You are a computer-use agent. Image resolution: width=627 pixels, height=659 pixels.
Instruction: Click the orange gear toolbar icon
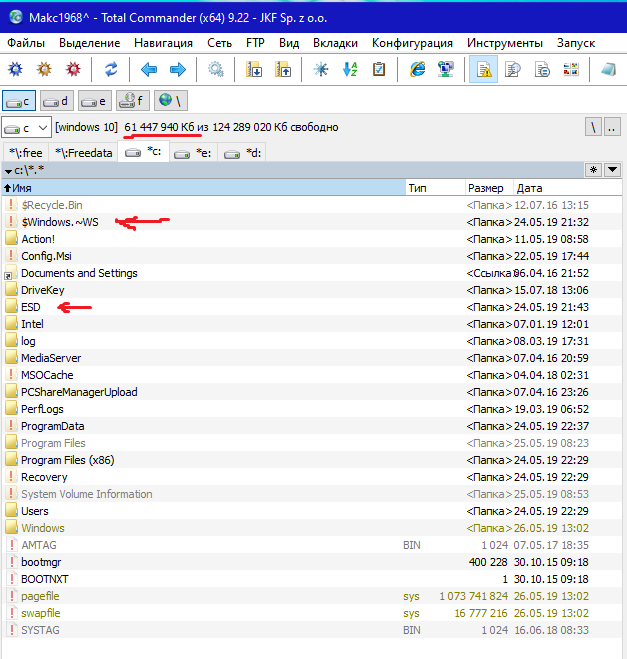(44, 69)
